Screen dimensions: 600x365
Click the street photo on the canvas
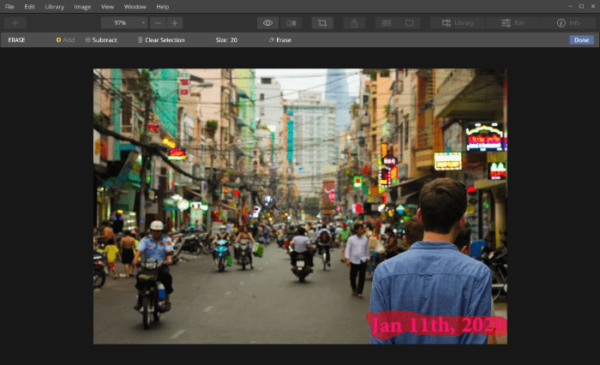[x=300, y=206]
